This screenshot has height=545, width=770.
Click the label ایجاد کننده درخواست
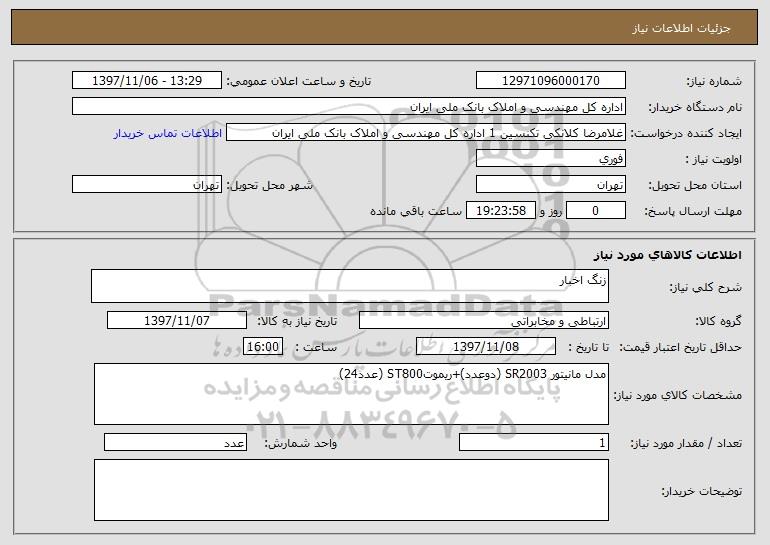tap(686, 134)
